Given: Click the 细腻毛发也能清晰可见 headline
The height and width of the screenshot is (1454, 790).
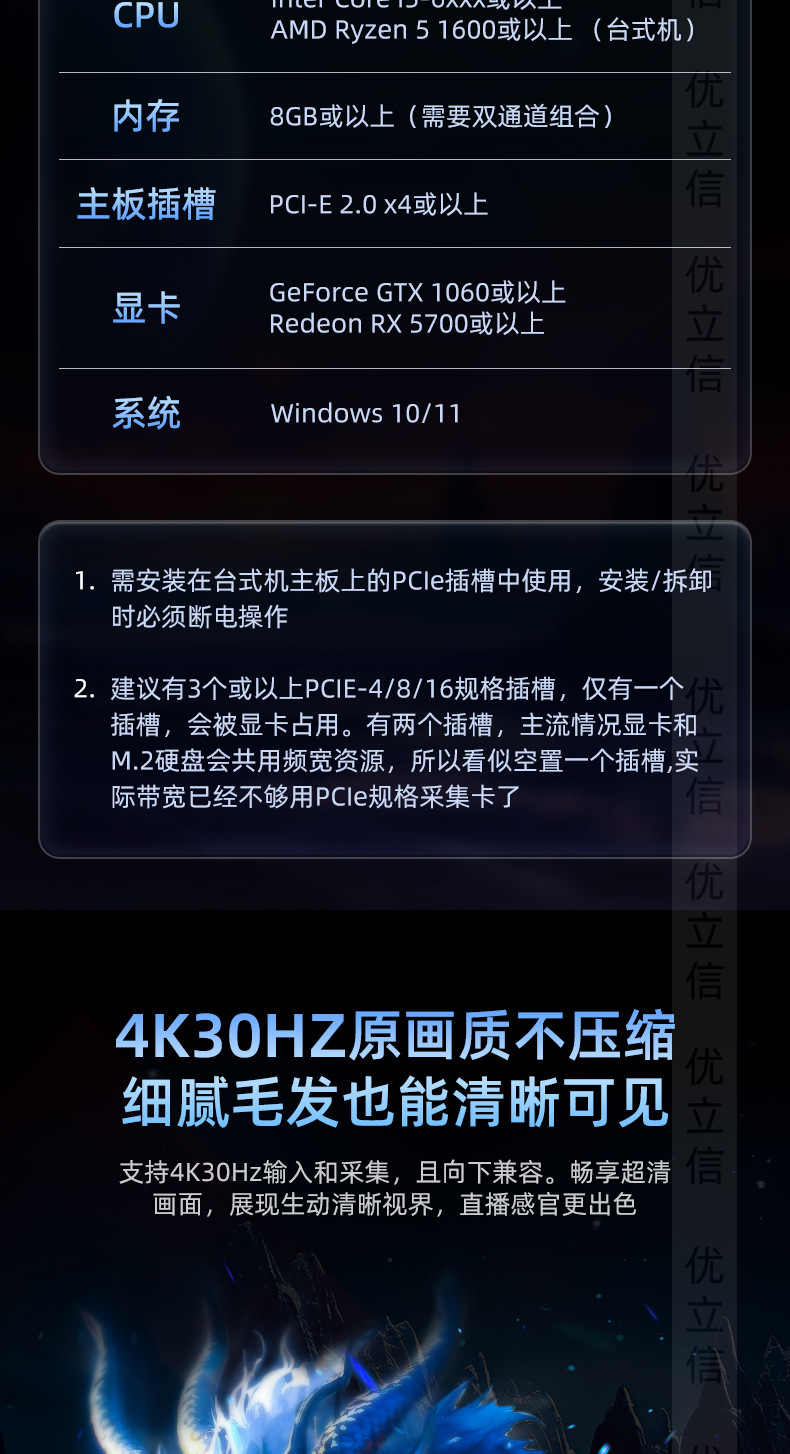Looking at the screenshot, I should tap(395, 1104).
